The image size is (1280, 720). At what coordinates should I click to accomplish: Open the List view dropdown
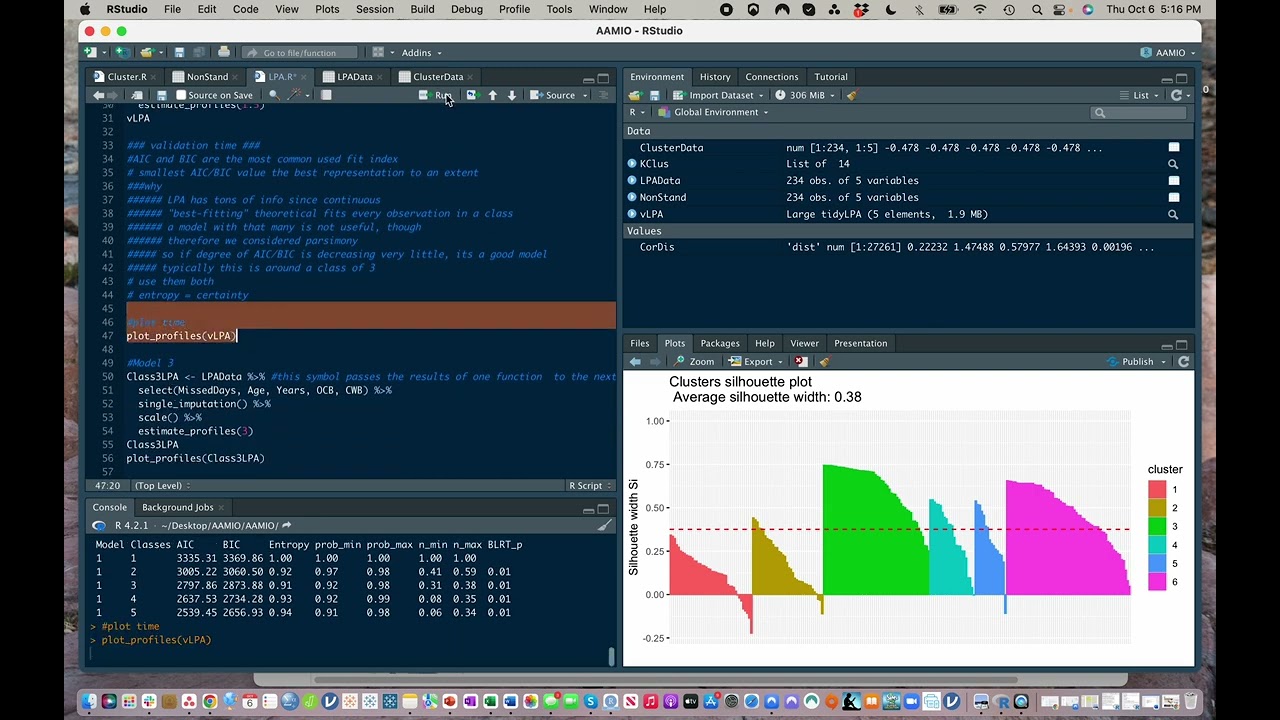pos(1141,95)
